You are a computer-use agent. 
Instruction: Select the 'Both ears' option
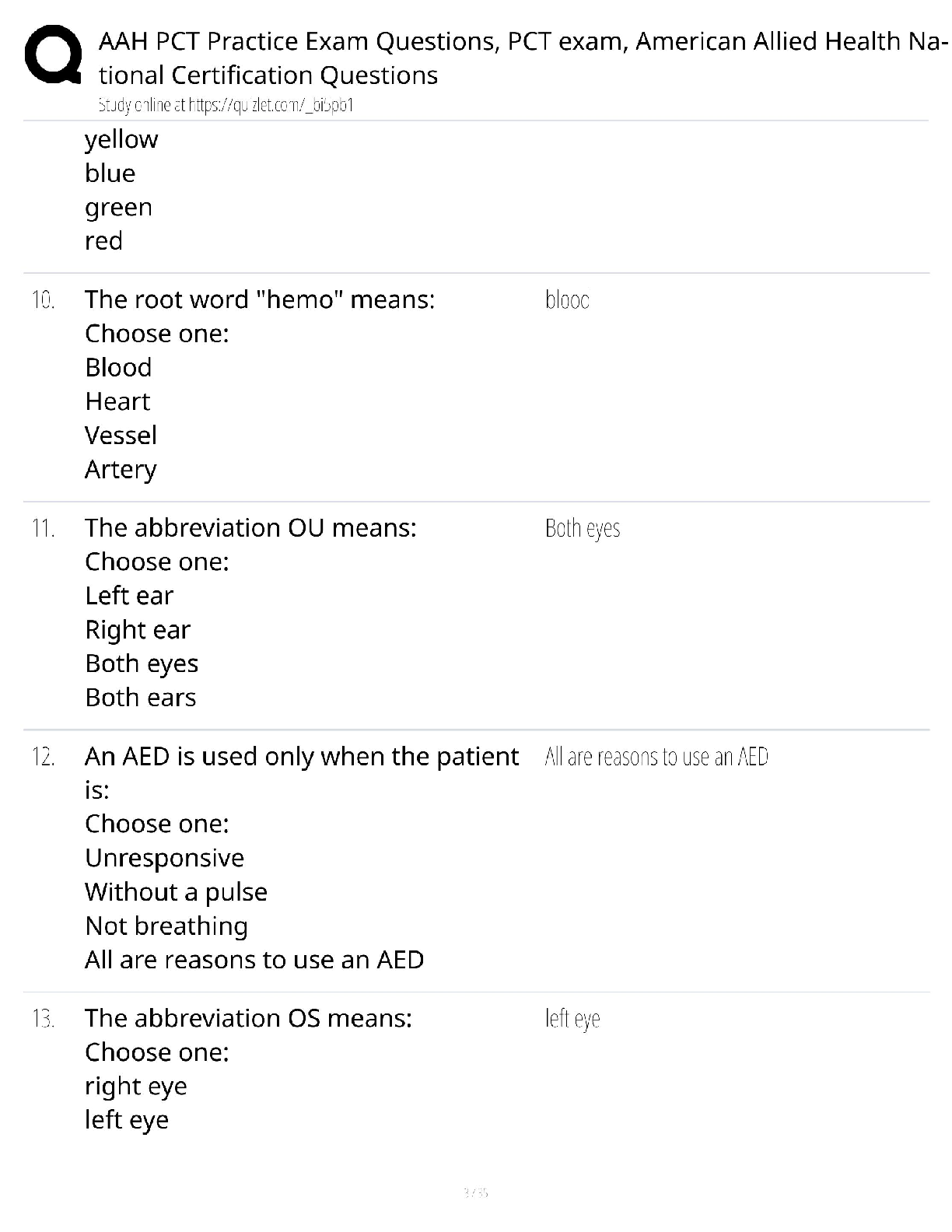tap(141, 698)
